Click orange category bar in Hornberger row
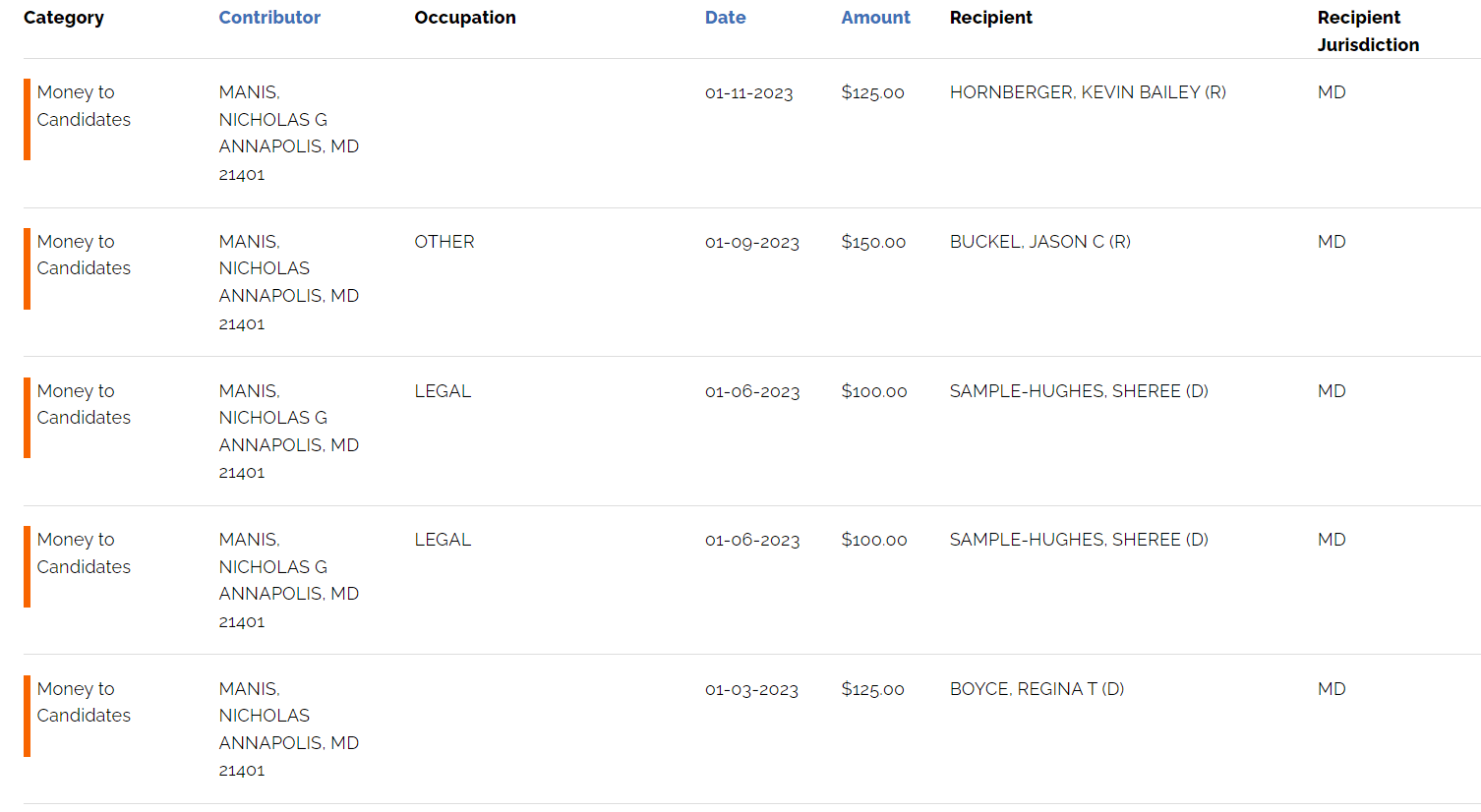Image resolution: width=1481 pixels, height=812 pixels. (x=28, y=119)
